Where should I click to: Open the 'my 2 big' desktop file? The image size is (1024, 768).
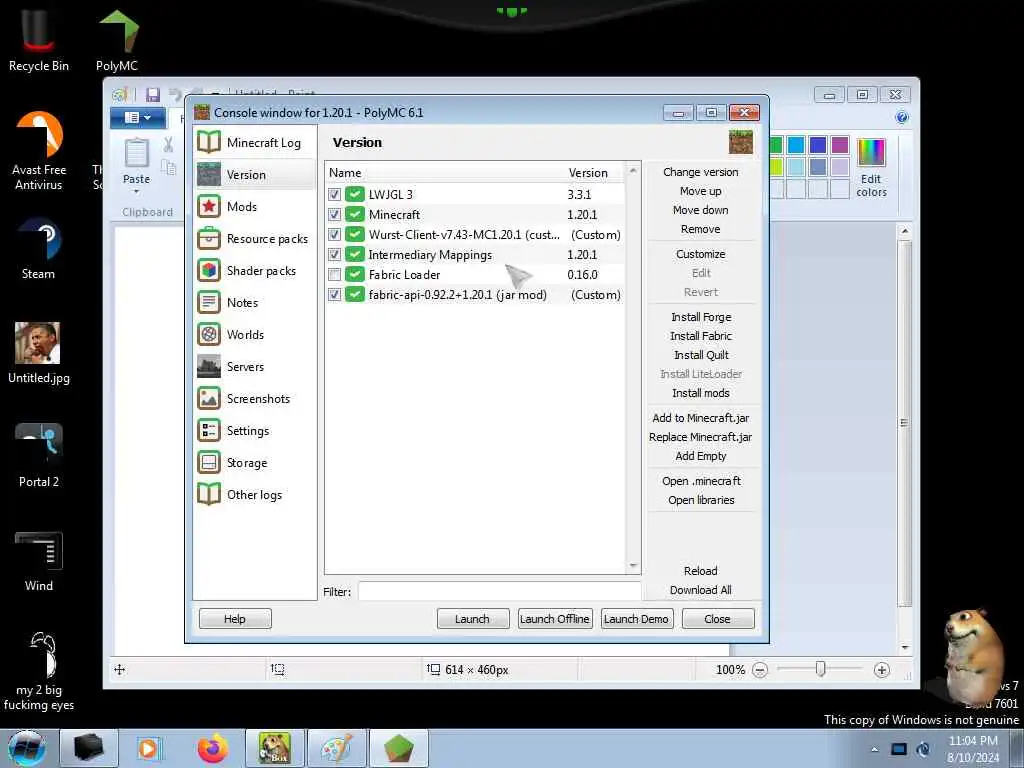coord(39,671)
